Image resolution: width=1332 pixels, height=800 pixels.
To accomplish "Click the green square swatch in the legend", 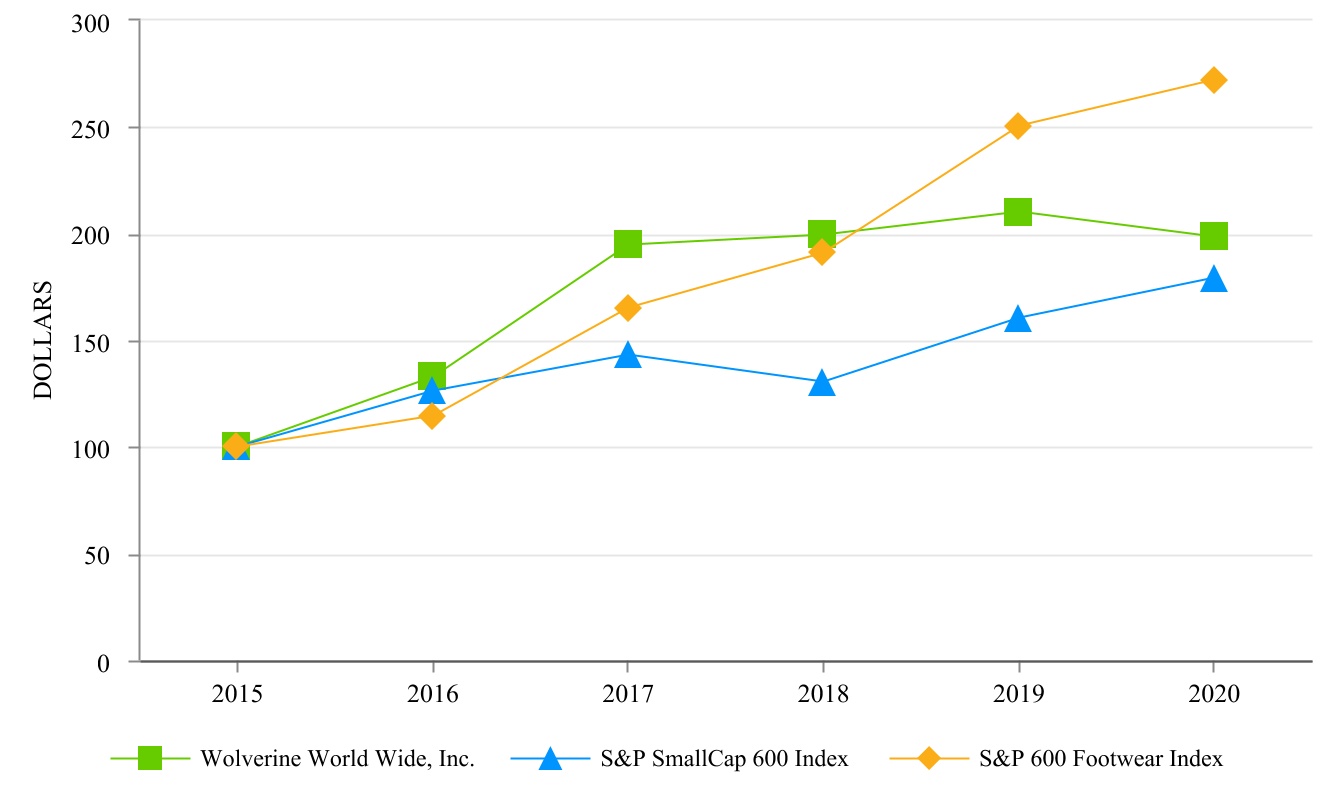I will click(150, 759).
